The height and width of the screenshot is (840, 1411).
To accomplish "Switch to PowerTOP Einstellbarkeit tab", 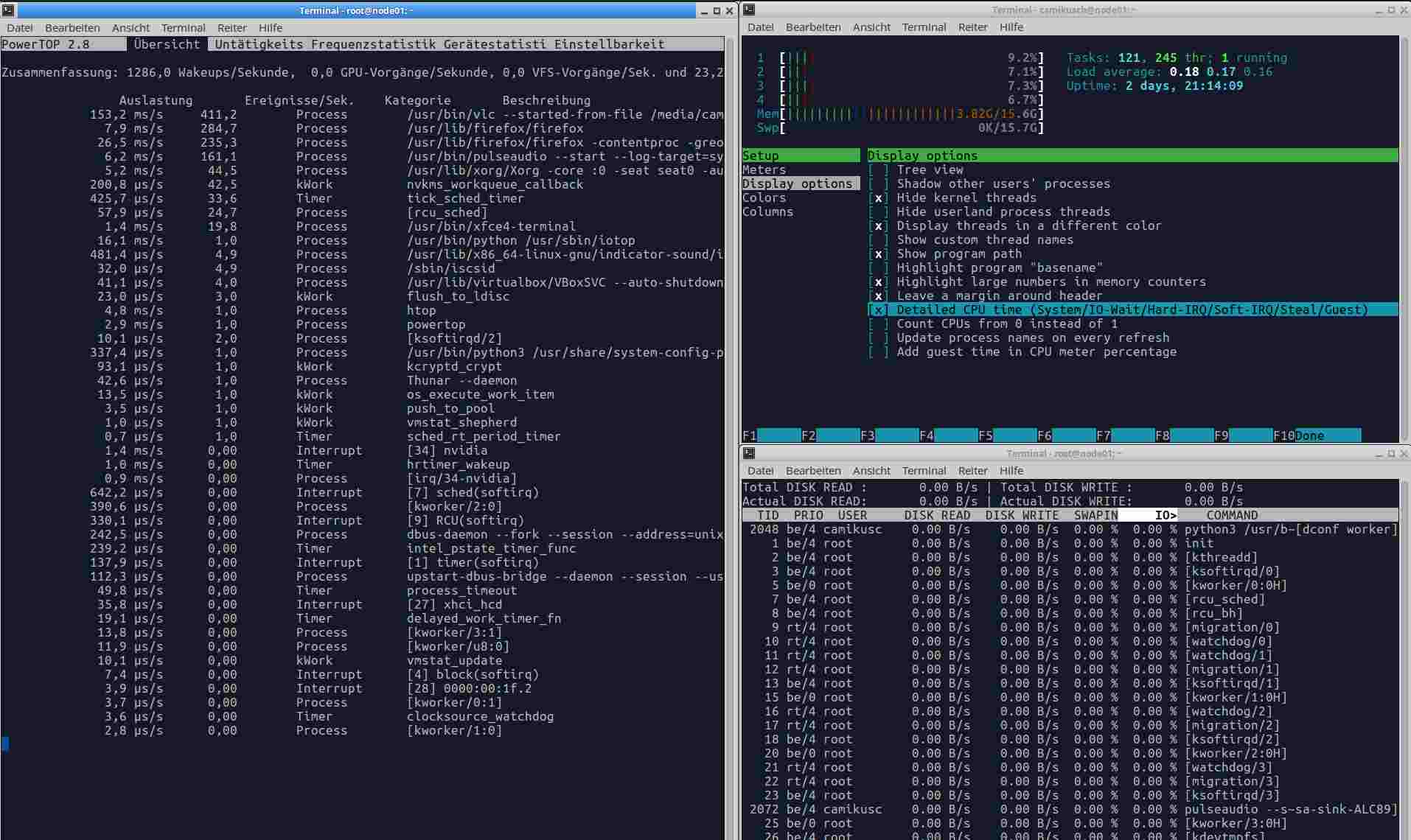I will coord(610,44).
